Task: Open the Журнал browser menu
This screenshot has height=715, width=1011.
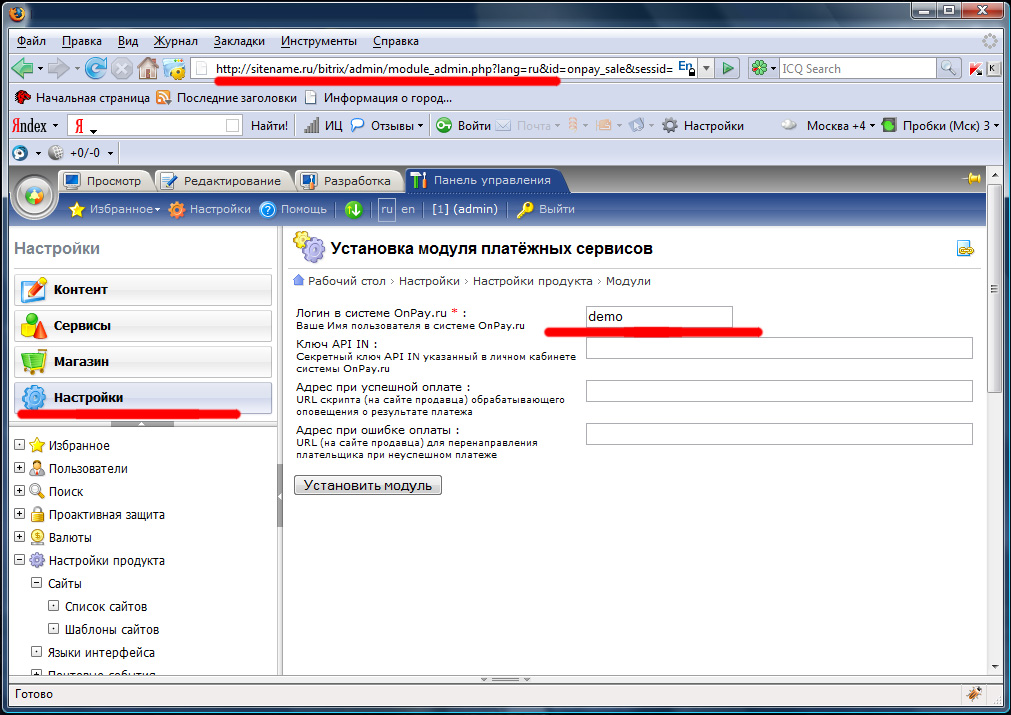Action: pos(175,41)
